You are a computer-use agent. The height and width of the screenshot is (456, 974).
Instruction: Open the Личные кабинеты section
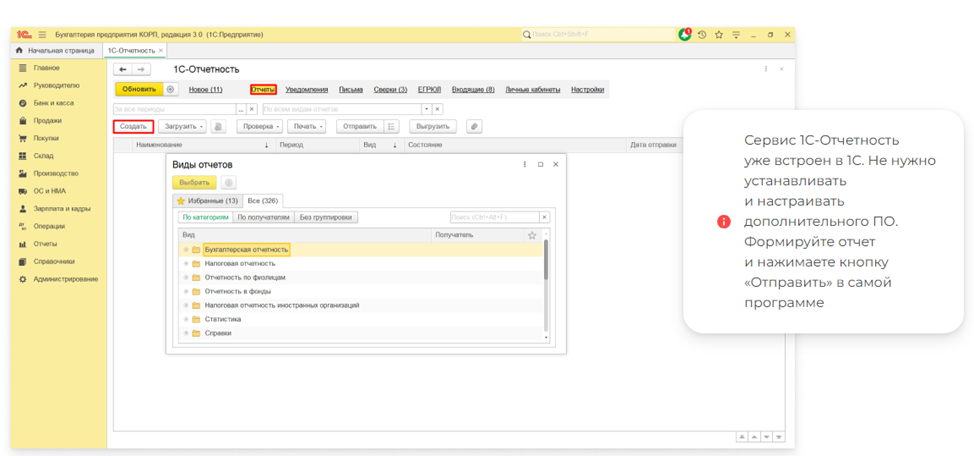coord(533,89)
